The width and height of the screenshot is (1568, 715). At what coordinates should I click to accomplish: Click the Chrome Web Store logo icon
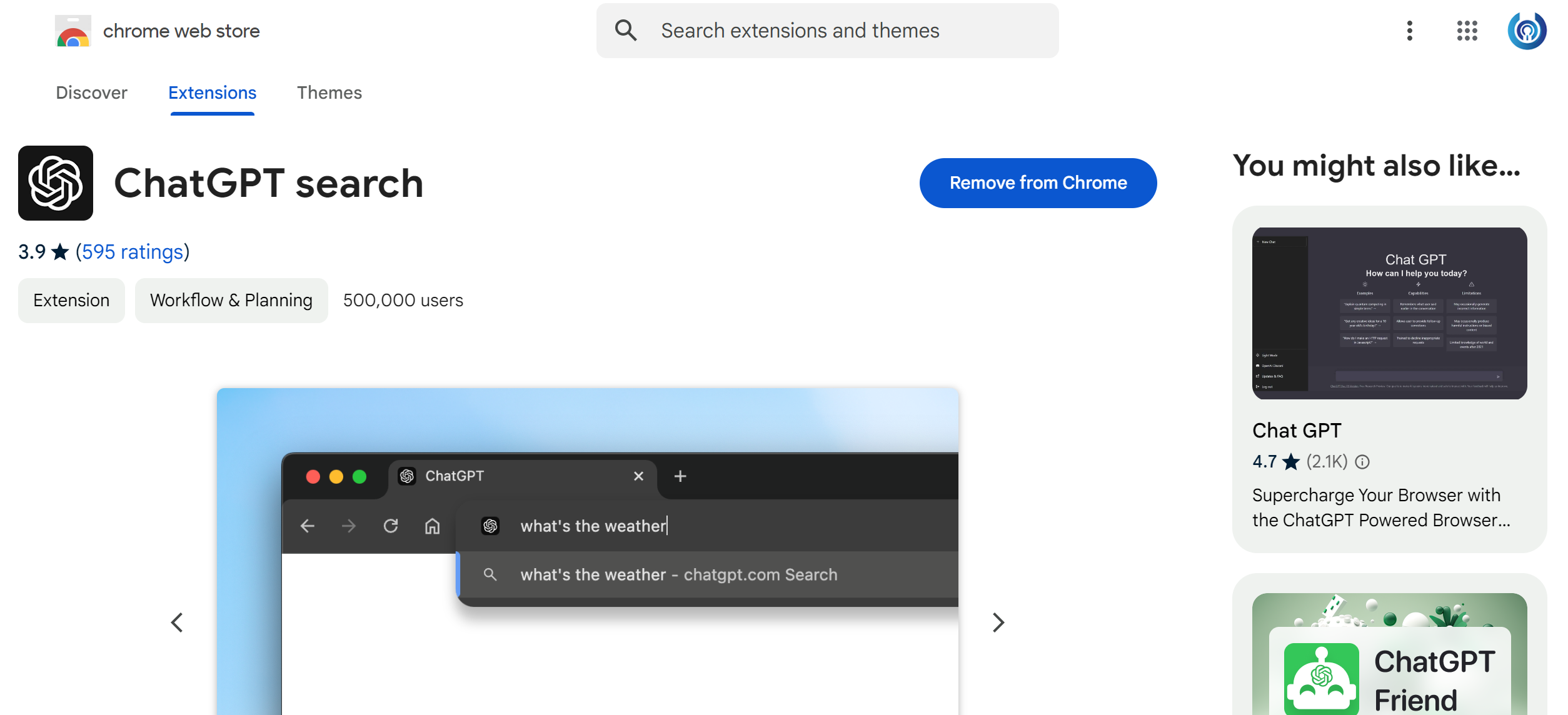73,31
